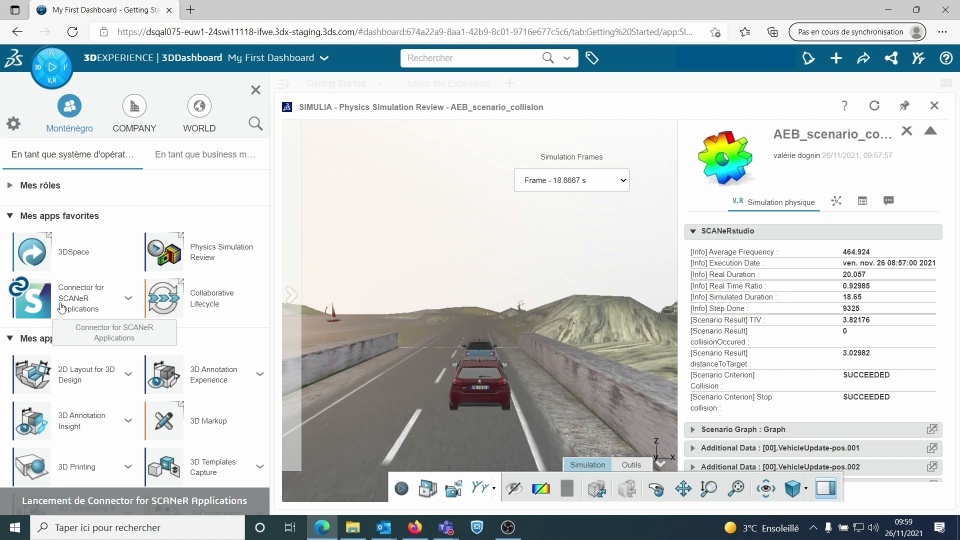
Task: Open the table view tab icon
Action: tap(862, 201)
